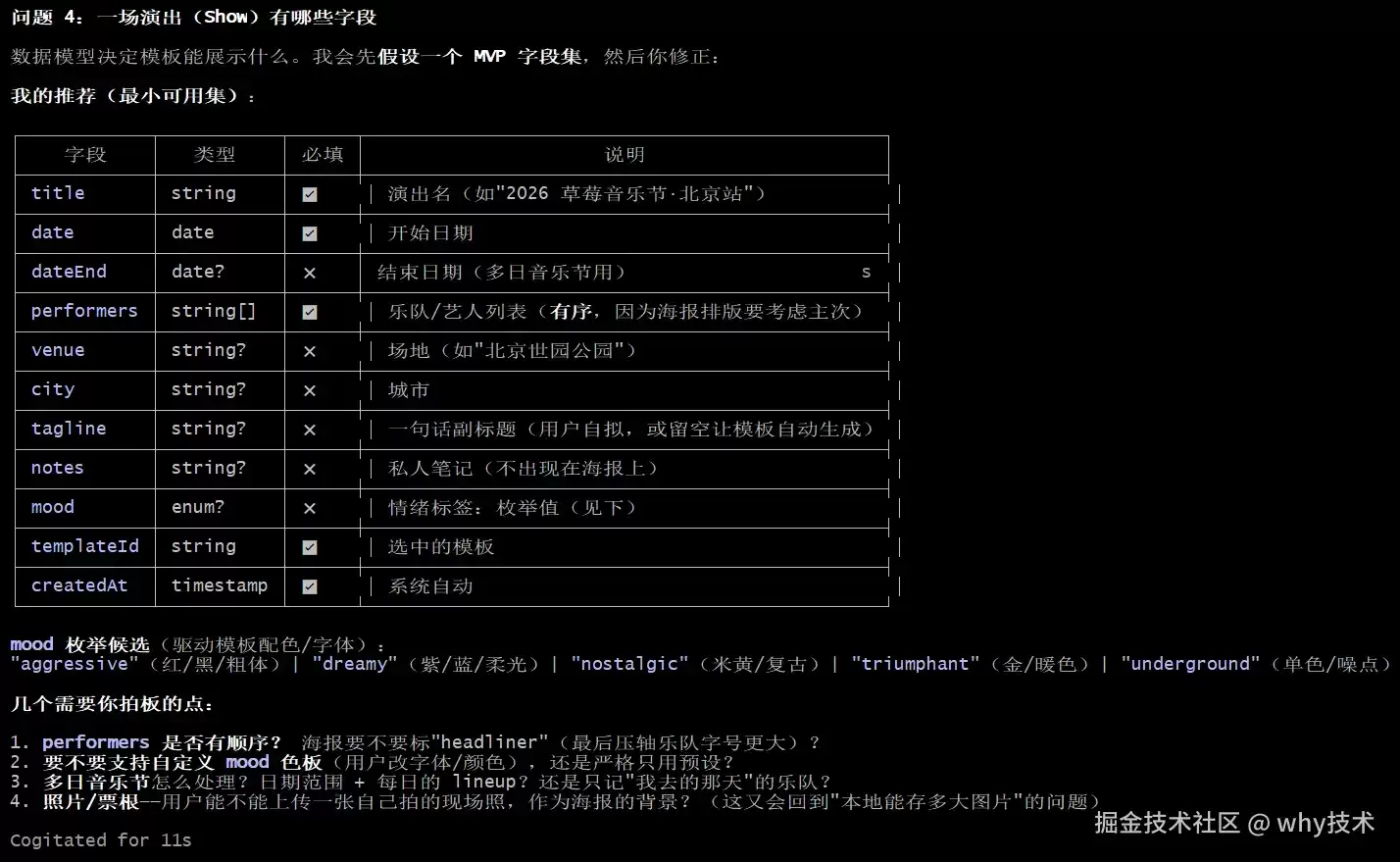Click the mood value "dreamy"

point(356,664)
